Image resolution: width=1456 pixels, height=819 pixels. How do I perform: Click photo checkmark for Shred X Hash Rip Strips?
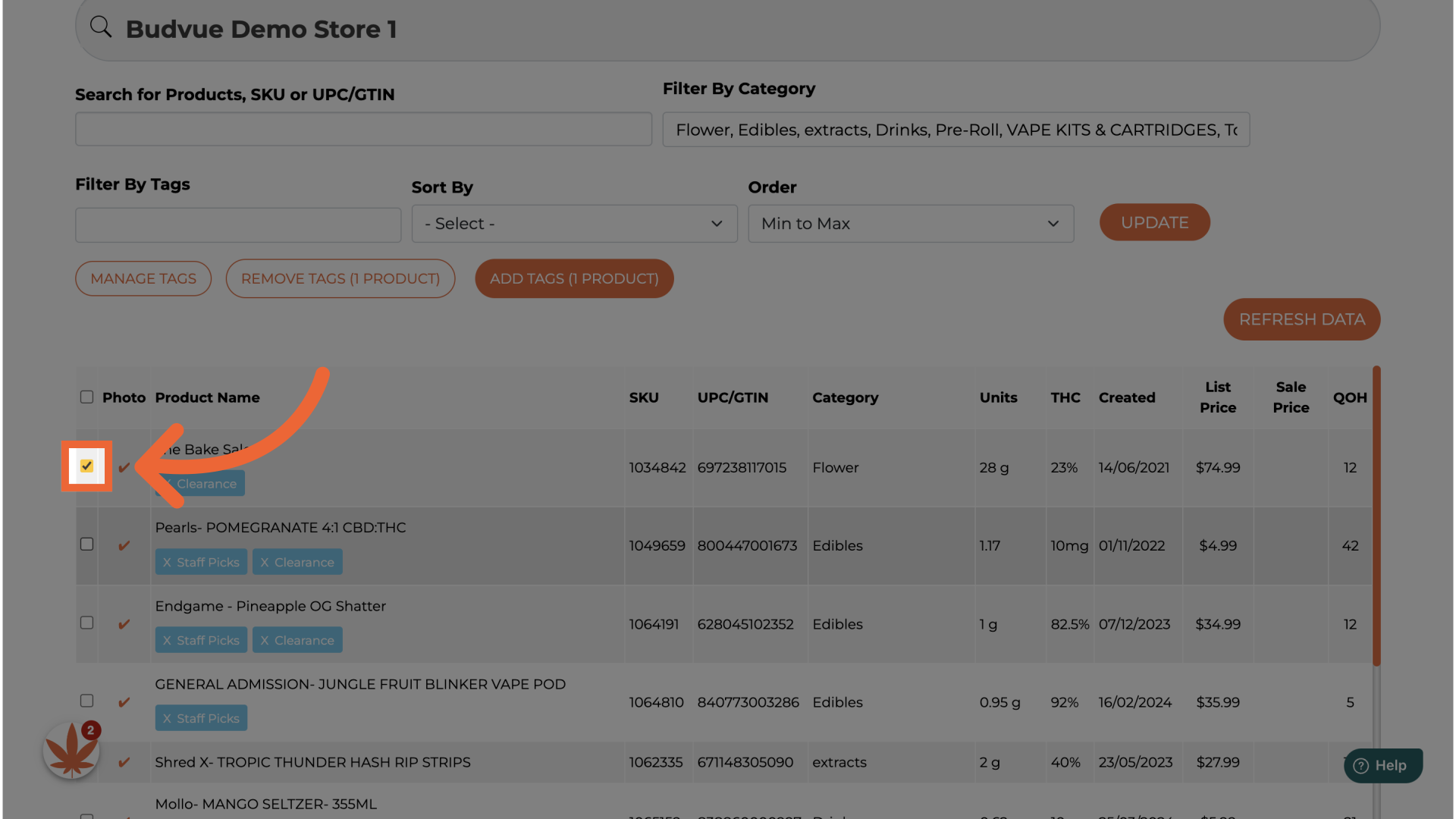[x=124, y=763]
